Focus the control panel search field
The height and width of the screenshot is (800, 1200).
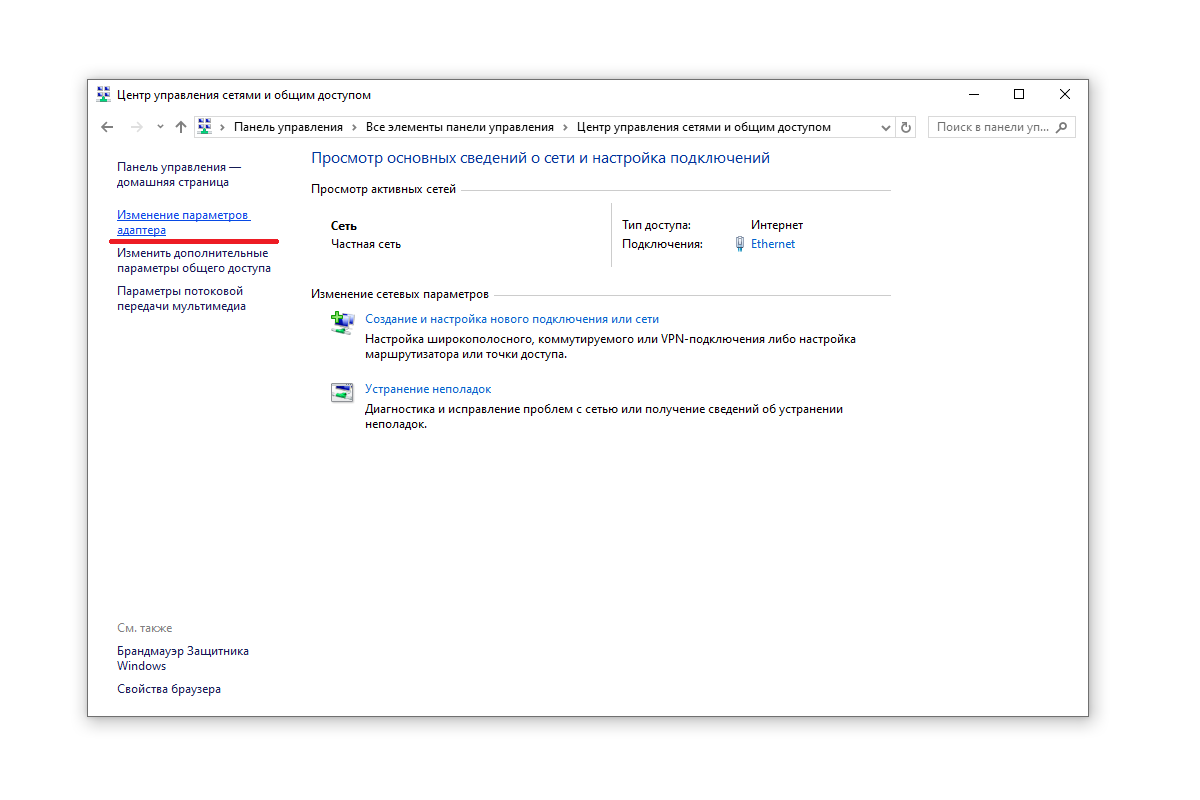pyautogui.click(x=1002, y=127)
